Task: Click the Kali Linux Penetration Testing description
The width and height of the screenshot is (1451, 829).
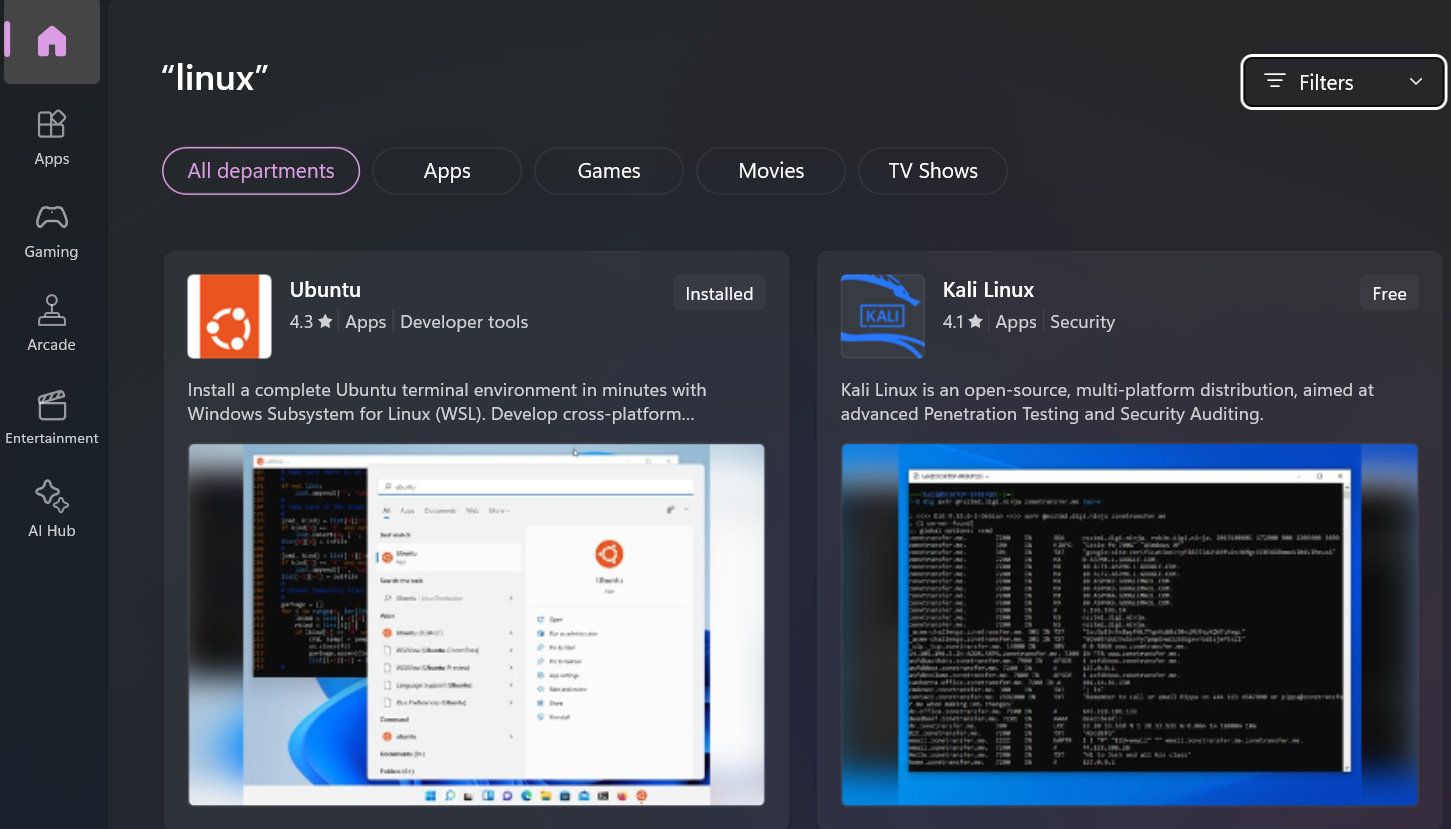Action: (x=1107, y=402)
